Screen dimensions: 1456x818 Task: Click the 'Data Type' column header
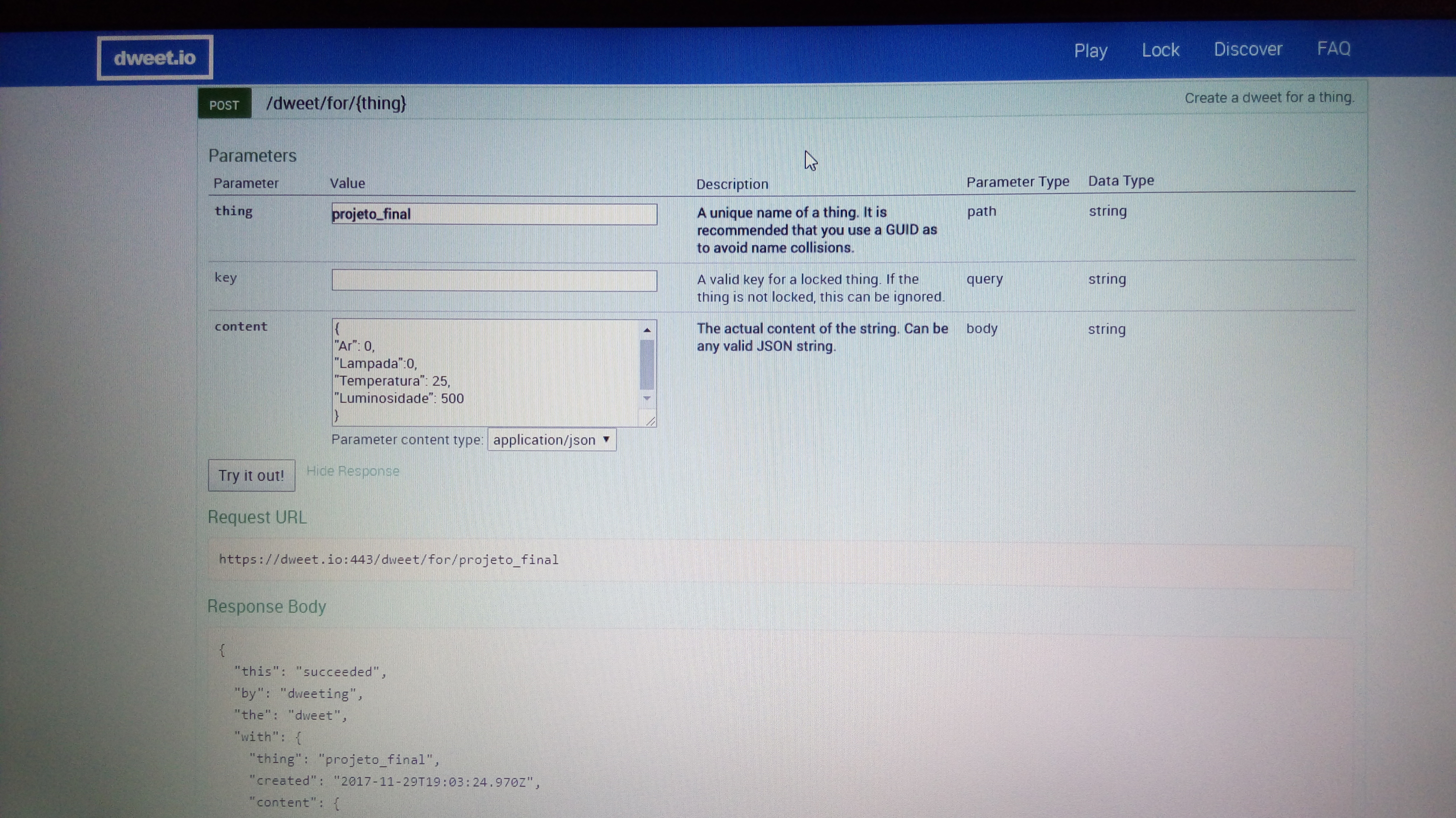point(1121,181)
